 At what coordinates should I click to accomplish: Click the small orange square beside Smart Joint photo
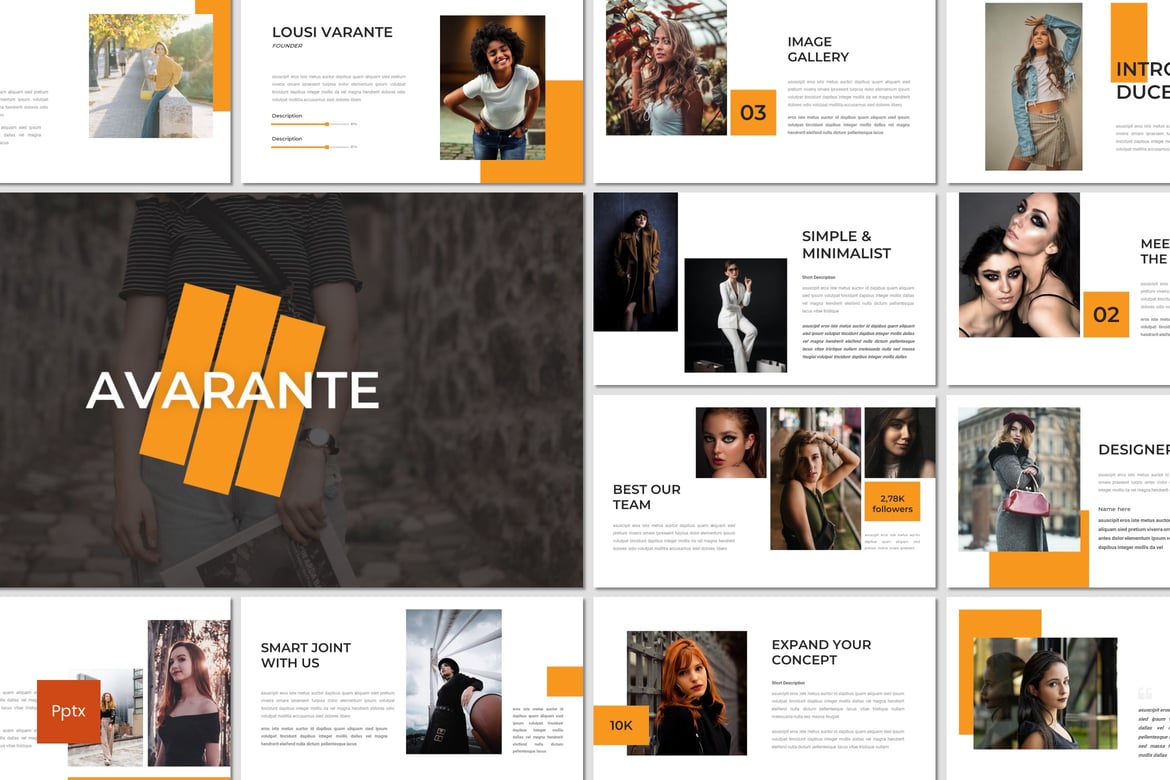click(565, 681)
